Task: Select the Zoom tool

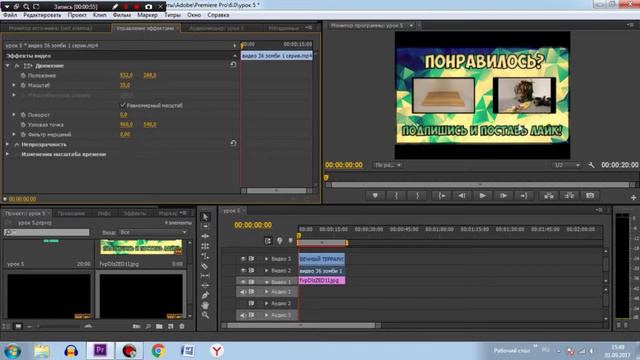Action: pos(205,315)
